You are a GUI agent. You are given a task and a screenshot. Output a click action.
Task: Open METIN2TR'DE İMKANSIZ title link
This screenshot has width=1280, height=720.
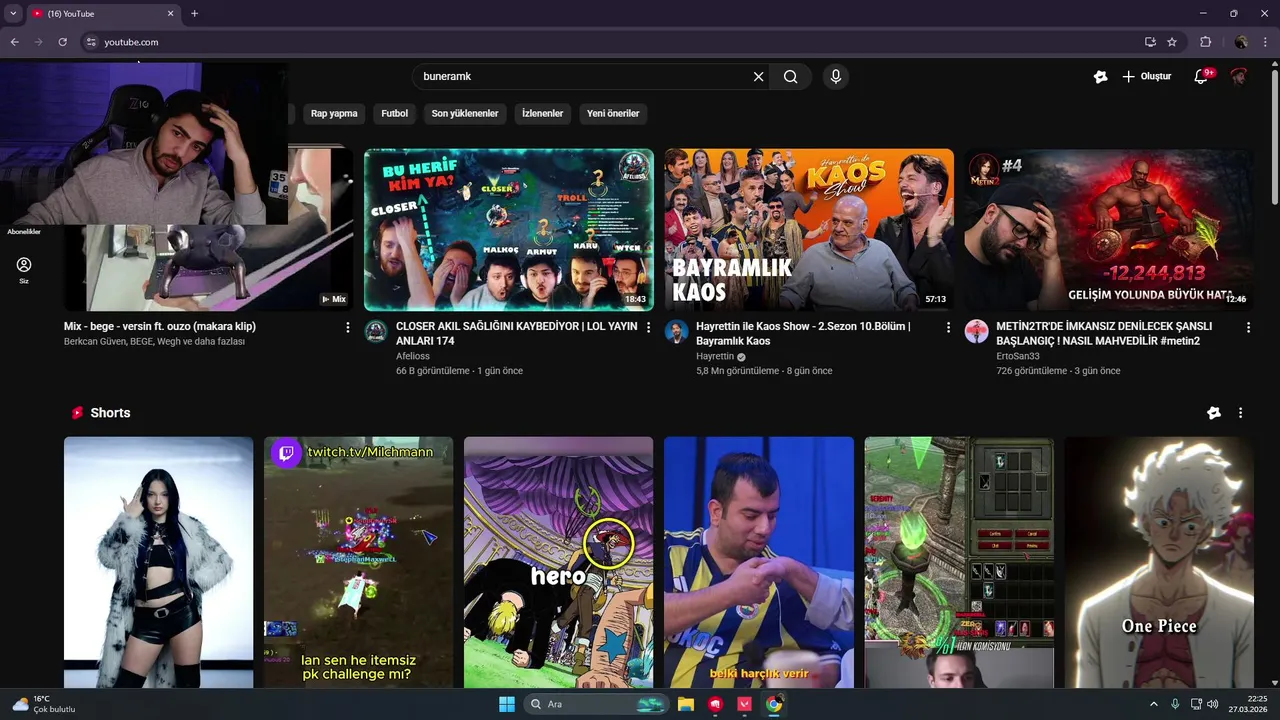tap(1104, 333)
